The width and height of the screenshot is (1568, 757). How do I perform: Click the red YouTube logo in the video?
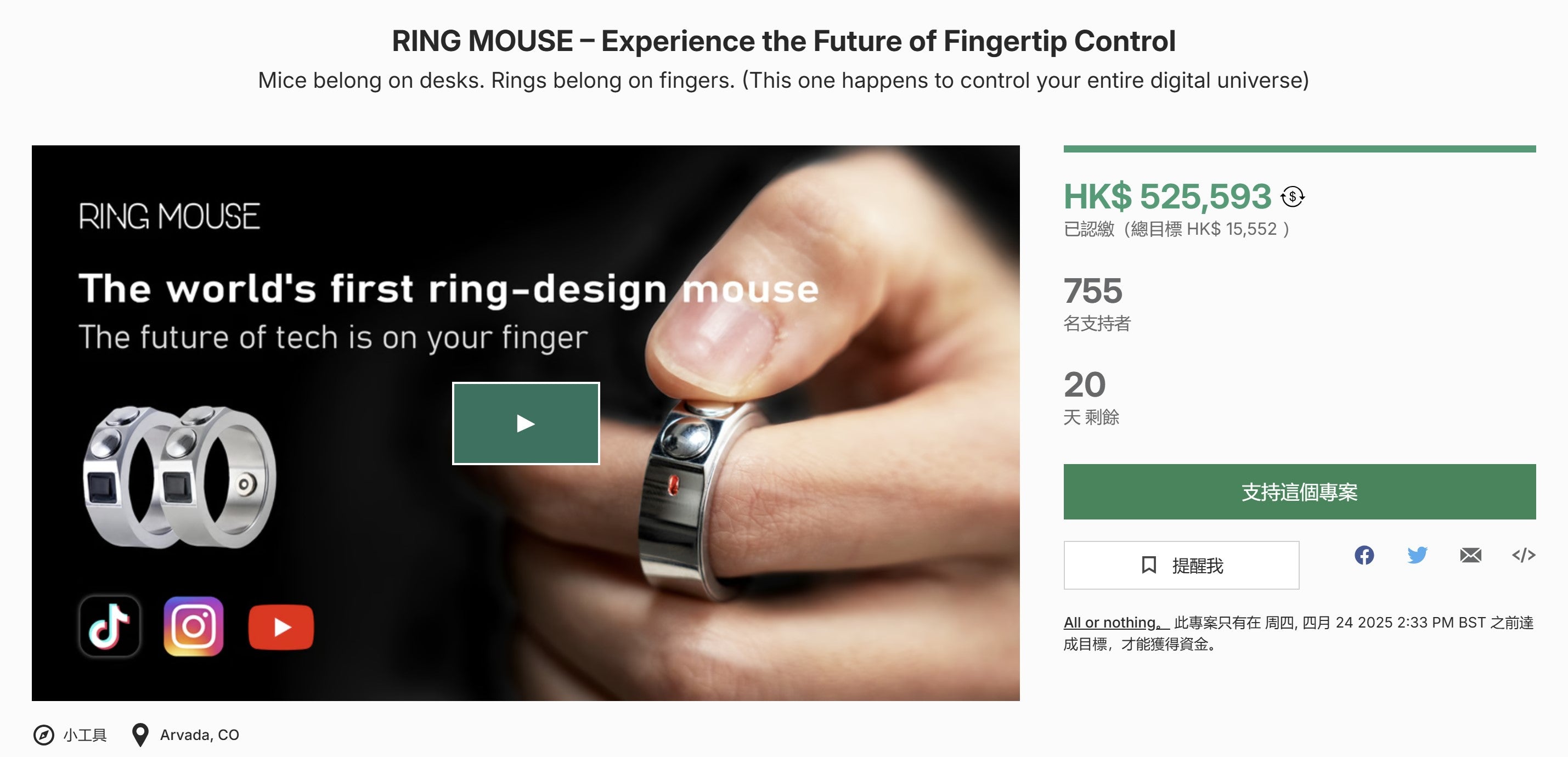(x=280, y=627)
